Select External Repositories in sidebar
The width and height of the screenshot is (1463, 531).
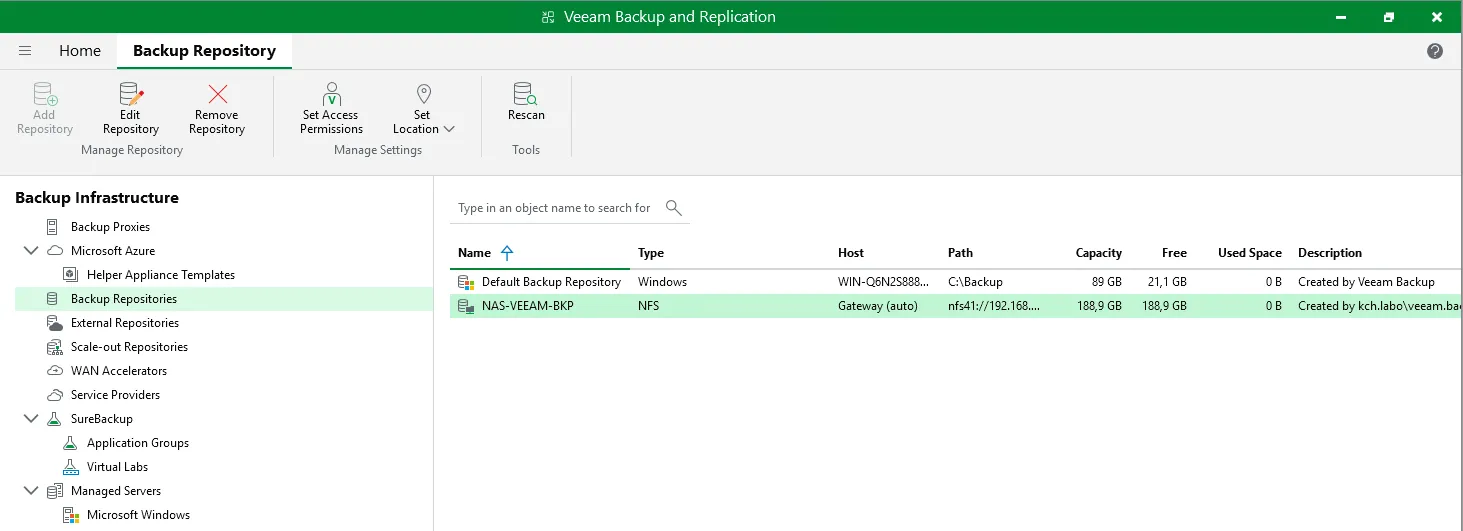[x=124, y=323]
